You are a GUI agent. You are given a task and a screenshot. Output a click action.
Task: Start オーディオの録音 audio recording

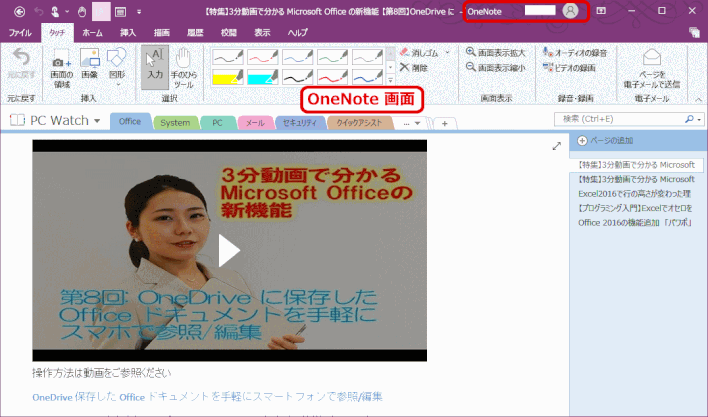tap(575, 53)
